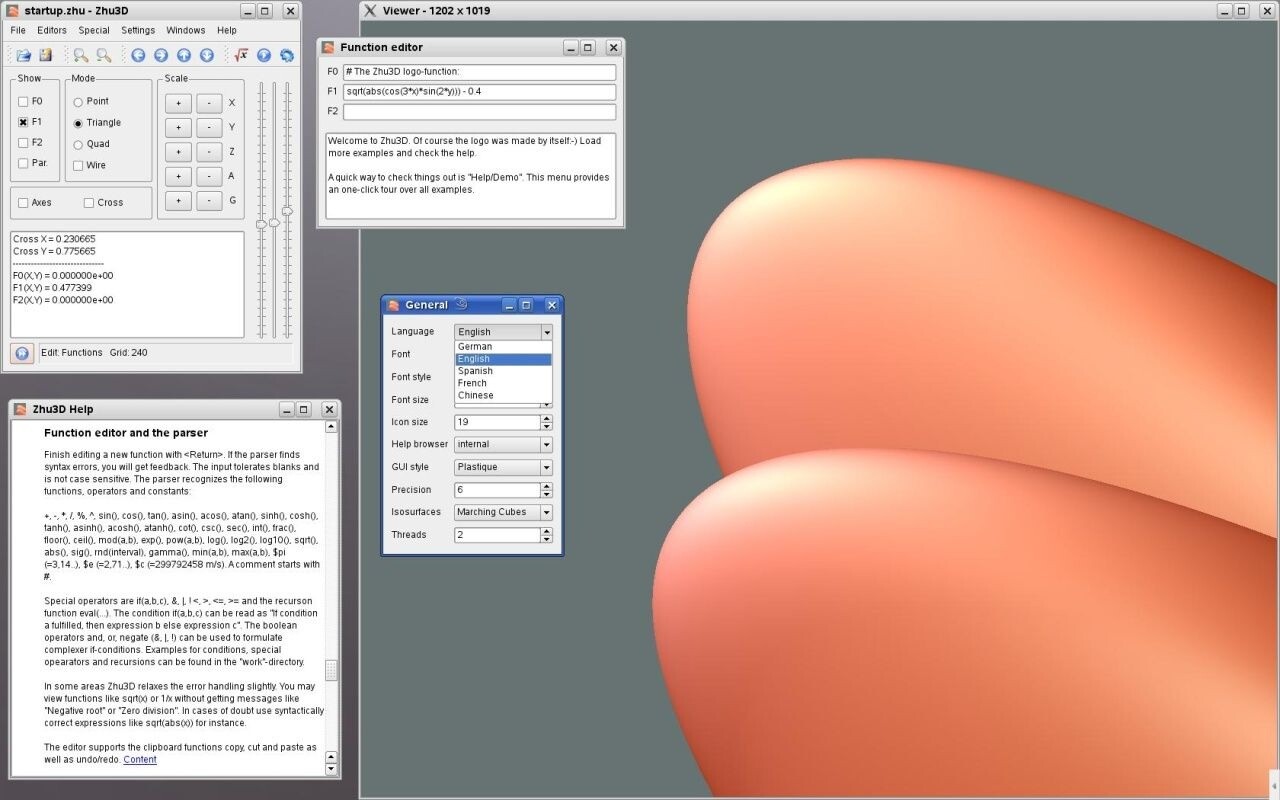1280x800 pixels.
Task: Click the save file icon in toolbar
Action: (46, 56)
